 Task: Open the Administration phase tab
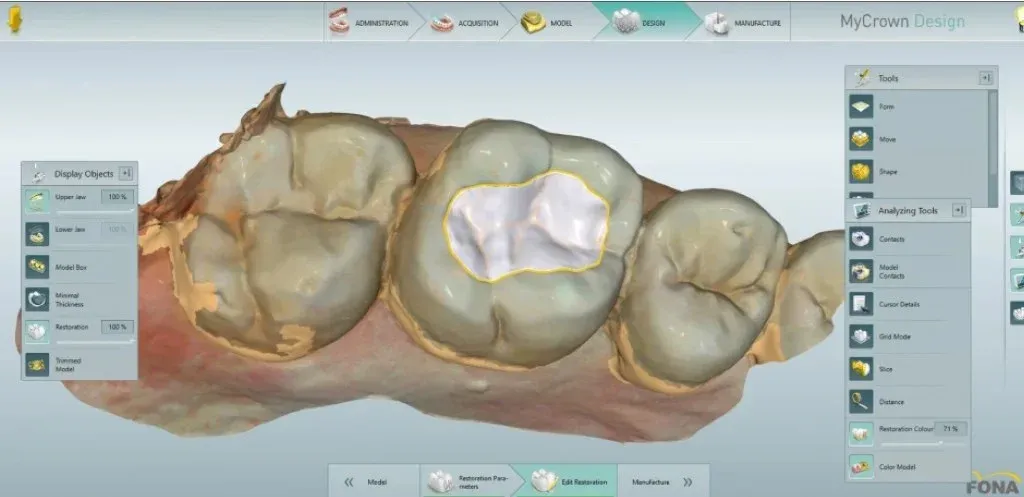[x=370, y=23]
